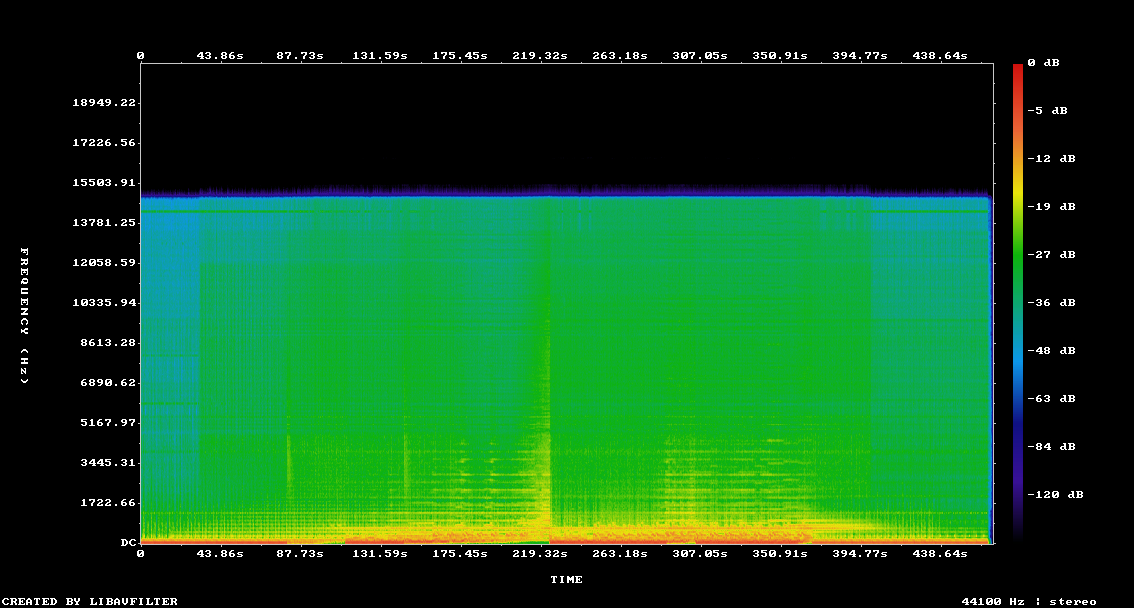The height and width of the screenshot is (608, 1134).
Task: Click the TIME axis title
Action: click(x=566, y=580)
